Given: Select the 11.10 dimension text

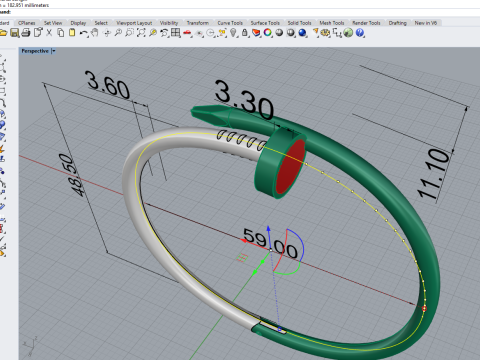Looking at the screenshot, I should tap(434, 173).
